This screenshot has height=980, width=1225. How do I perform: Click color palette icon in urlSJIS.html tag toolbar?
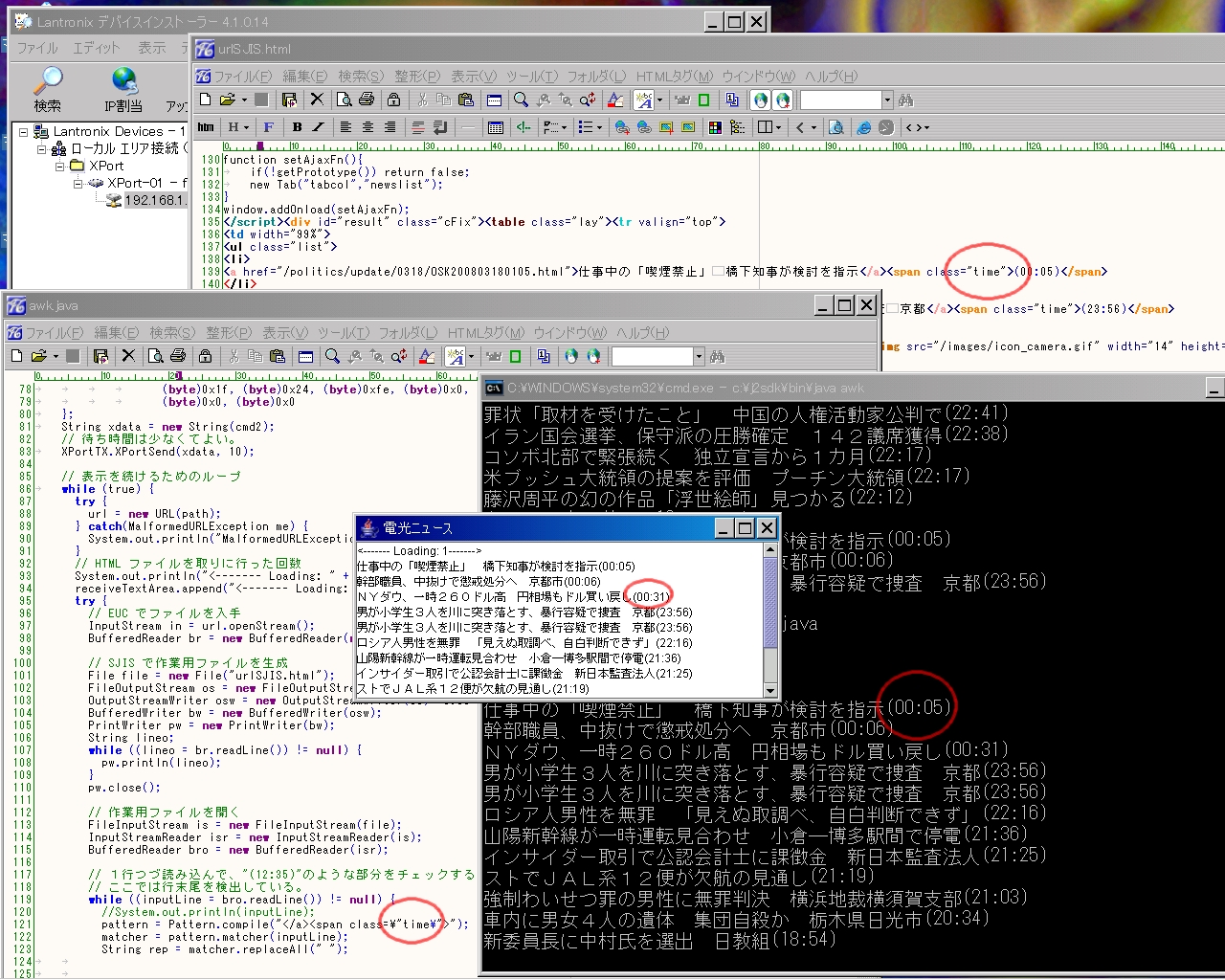click(714, 127)
